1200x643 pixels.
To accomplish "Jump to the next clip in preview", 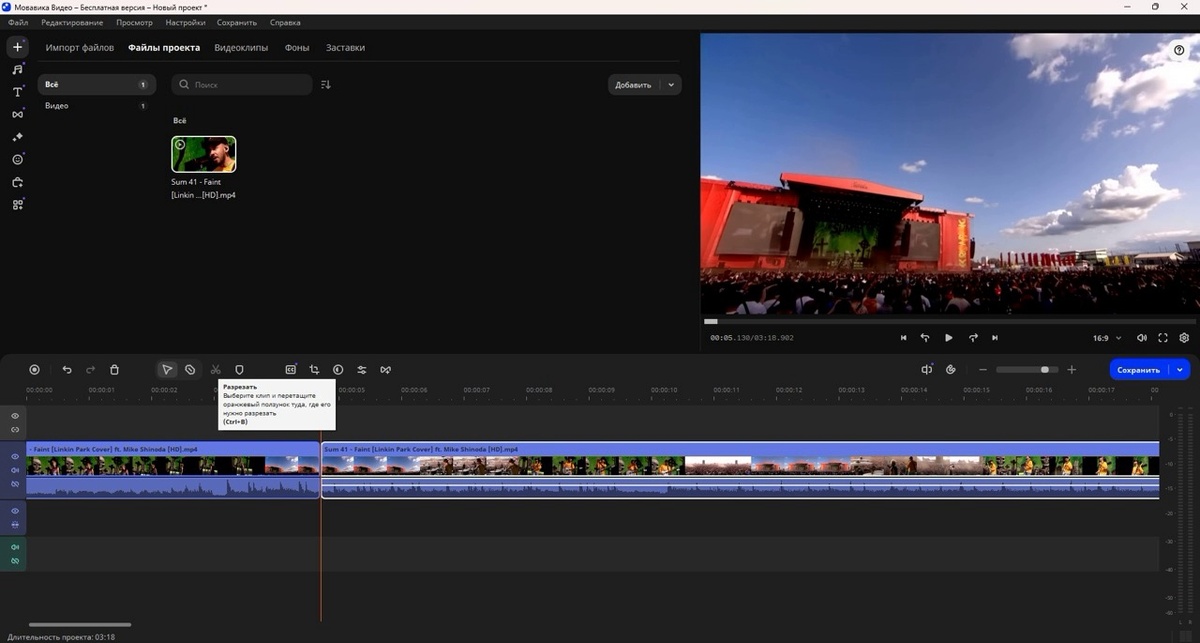I will (995, 338).
